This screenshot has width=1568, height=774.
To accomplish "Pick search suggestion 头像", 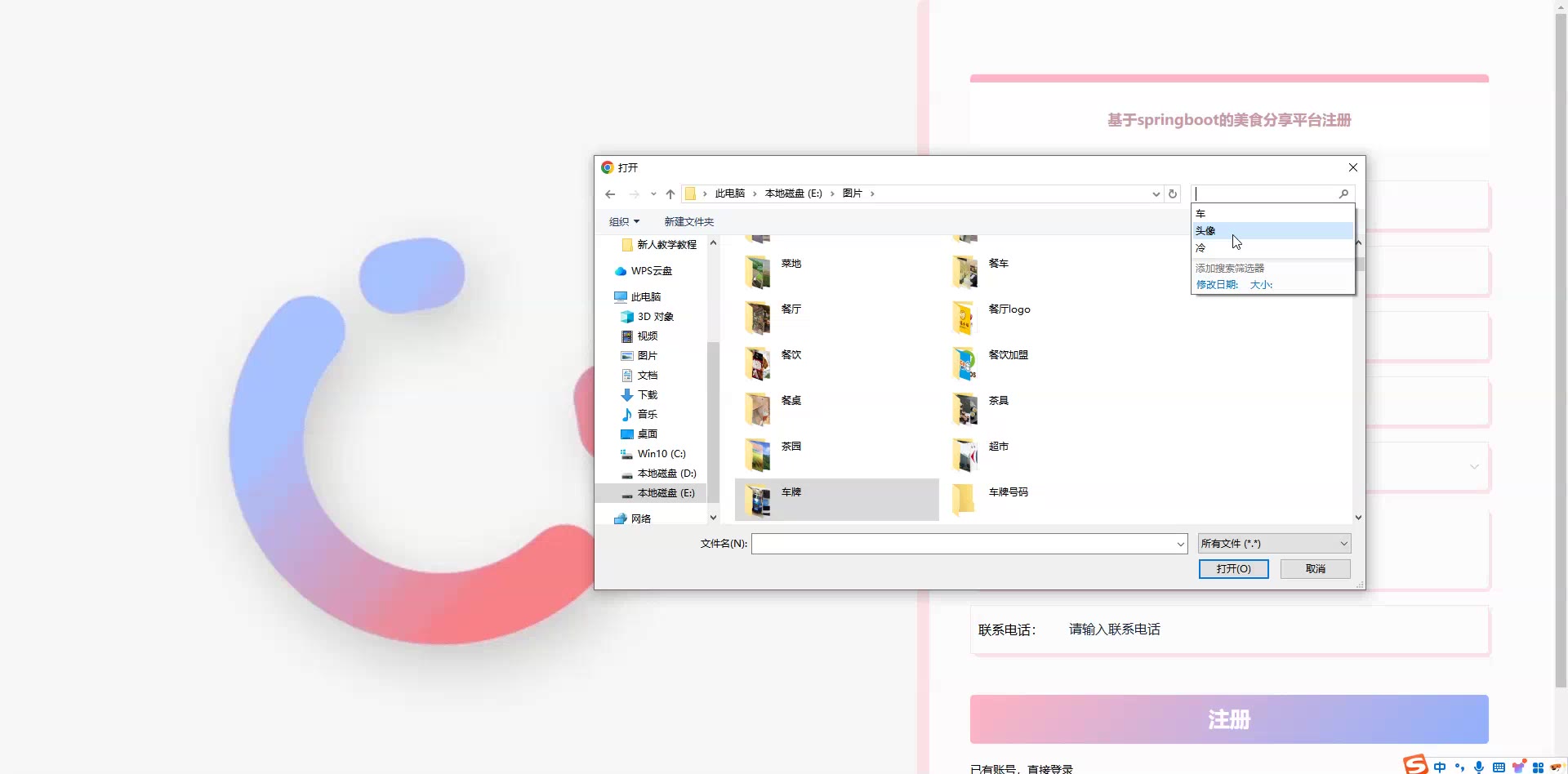I will (1273, 231).
